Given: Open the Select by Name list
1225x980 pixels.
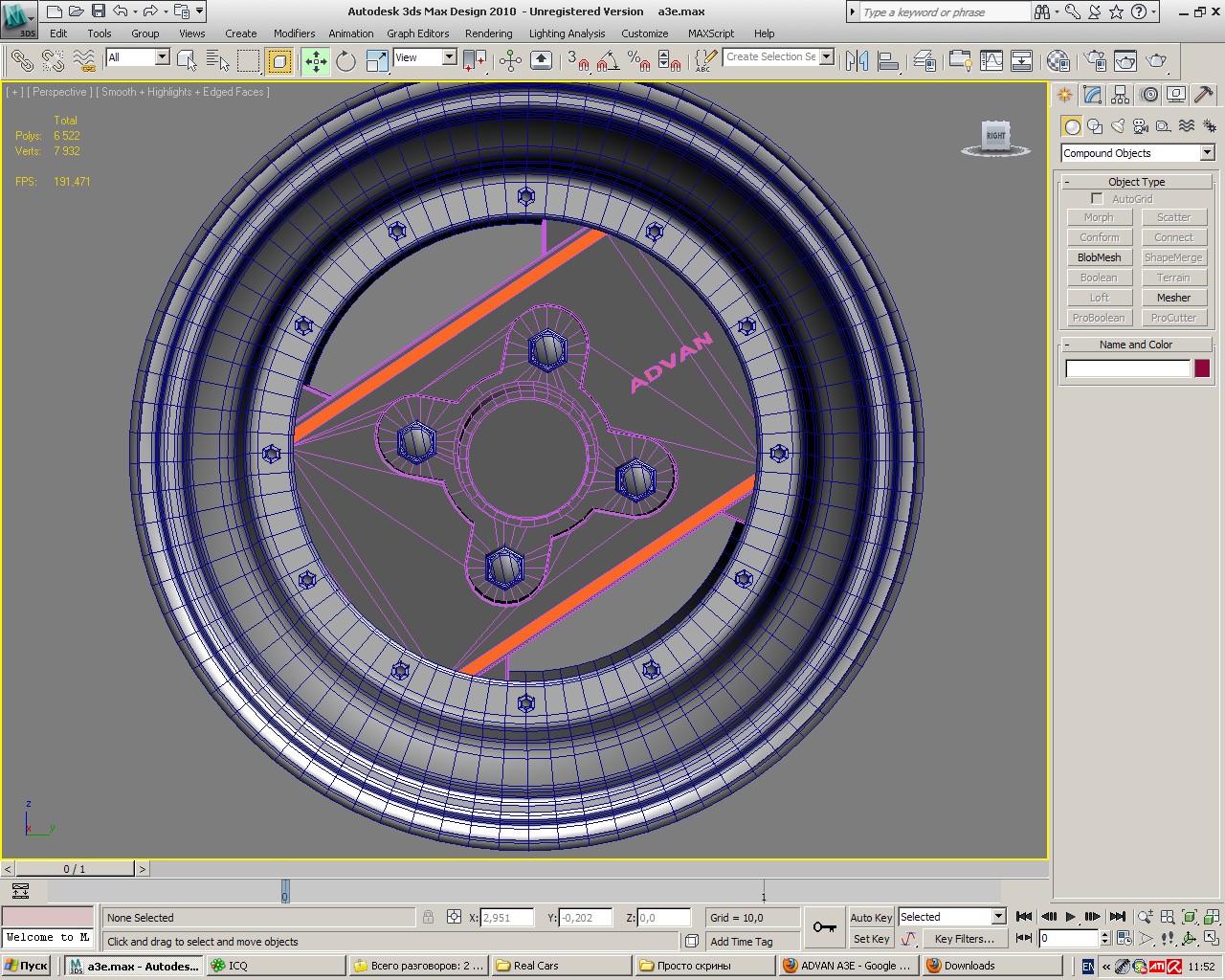Looking at the screenshot, I should click(x=217, y=61).
